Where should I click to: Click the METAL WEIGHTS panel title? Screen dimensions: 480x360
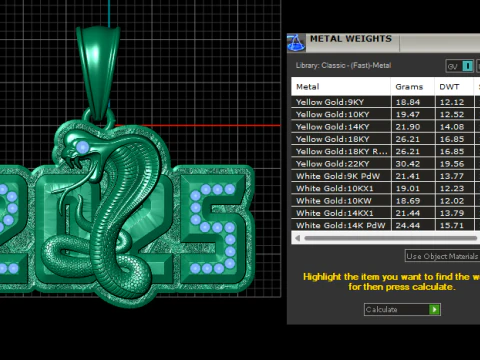pyautogui.click(x=351, y=39)
